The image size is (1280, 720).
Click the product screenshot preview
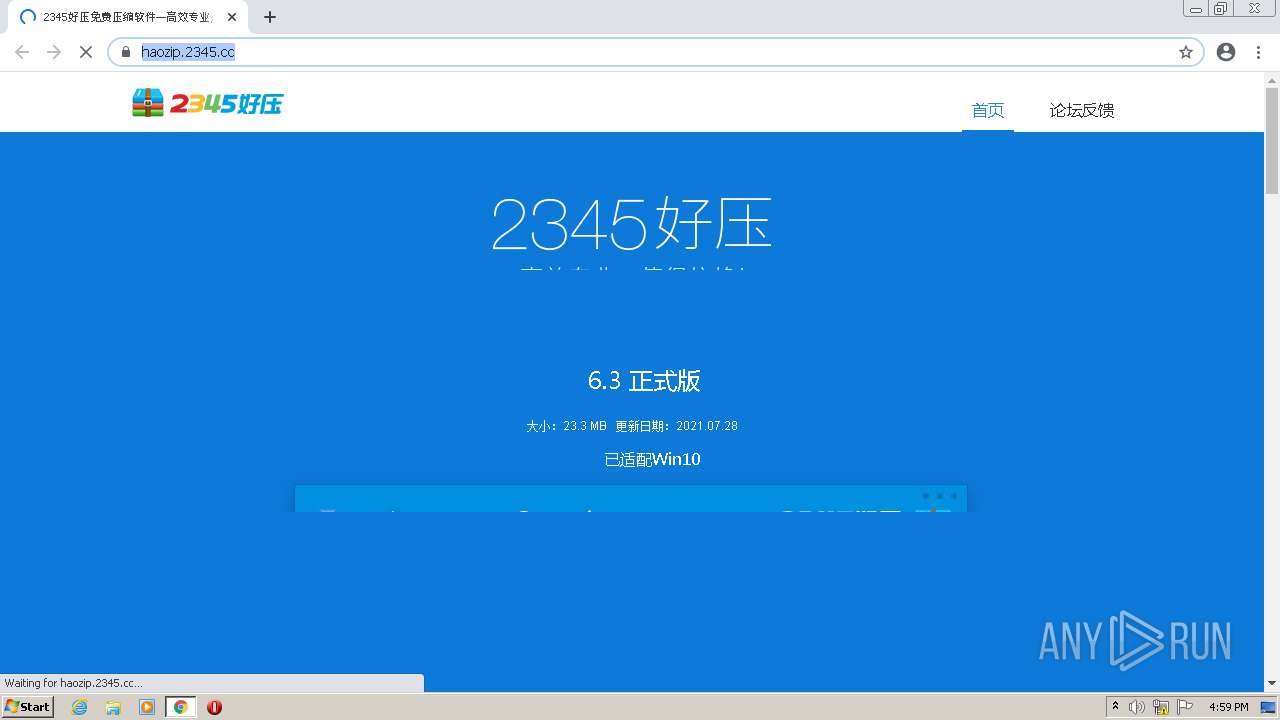click(631, 499)
